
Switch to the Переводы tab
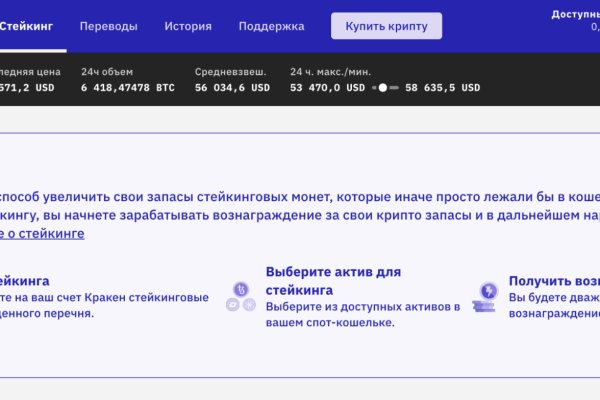[x=108, y=26]
